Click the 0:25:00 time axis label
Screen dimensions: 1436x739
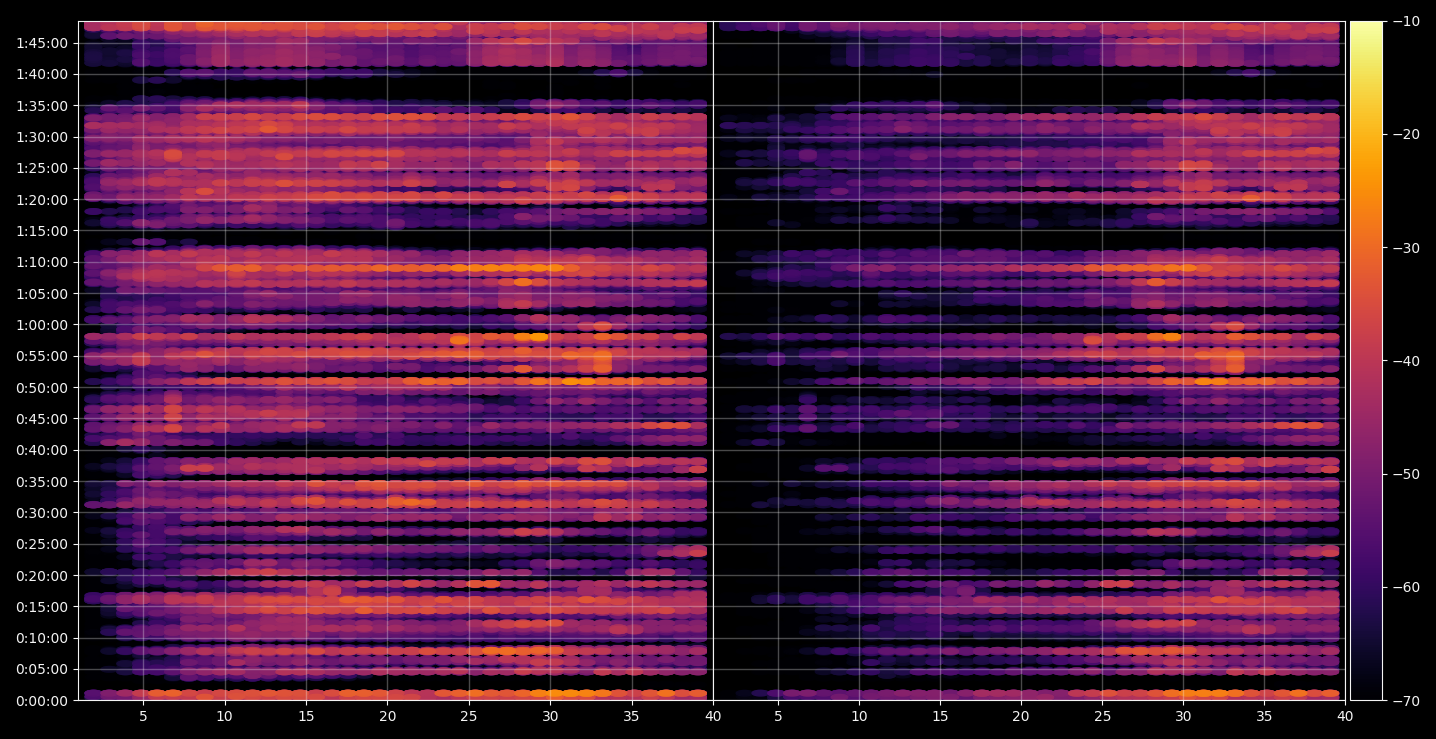(42, 544)
